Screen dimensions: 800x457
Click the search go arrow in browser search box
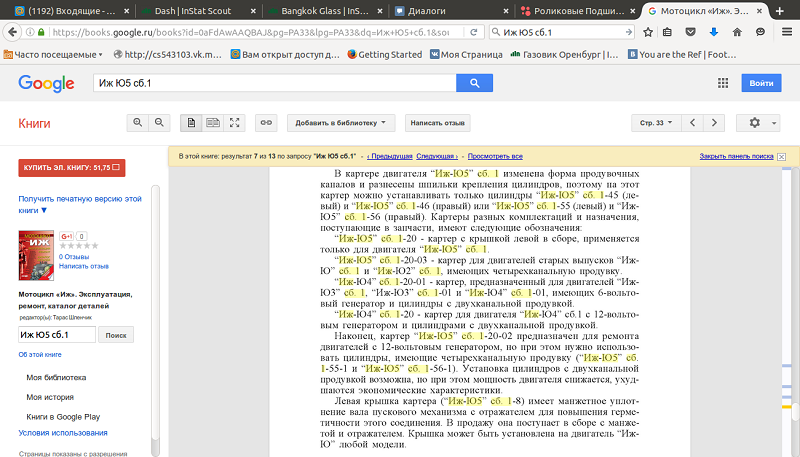click(629, 32)
